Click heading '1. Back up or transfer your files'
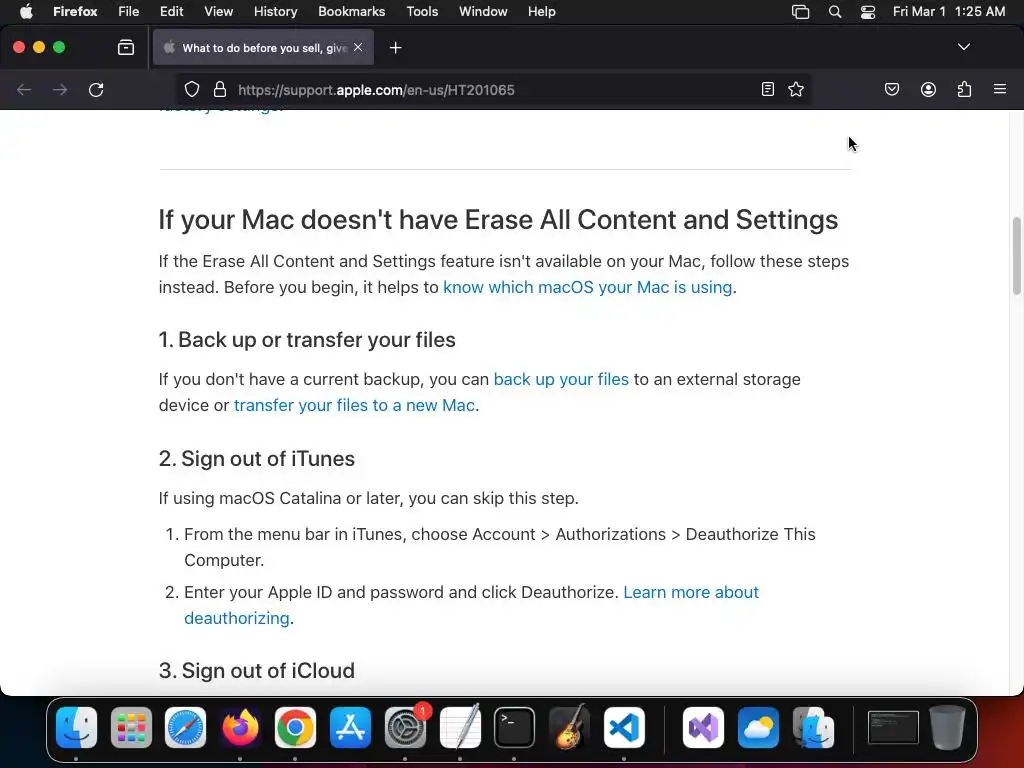This screenshot has height=768, width=1024. [x=307, y=340]
